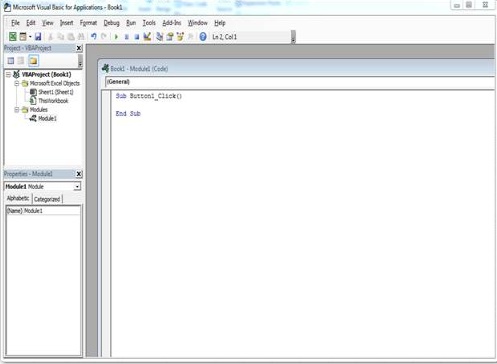Open the (General) object combo box
Image resolution: width=497 pixels, height=364 pixels.
point(300,82)
